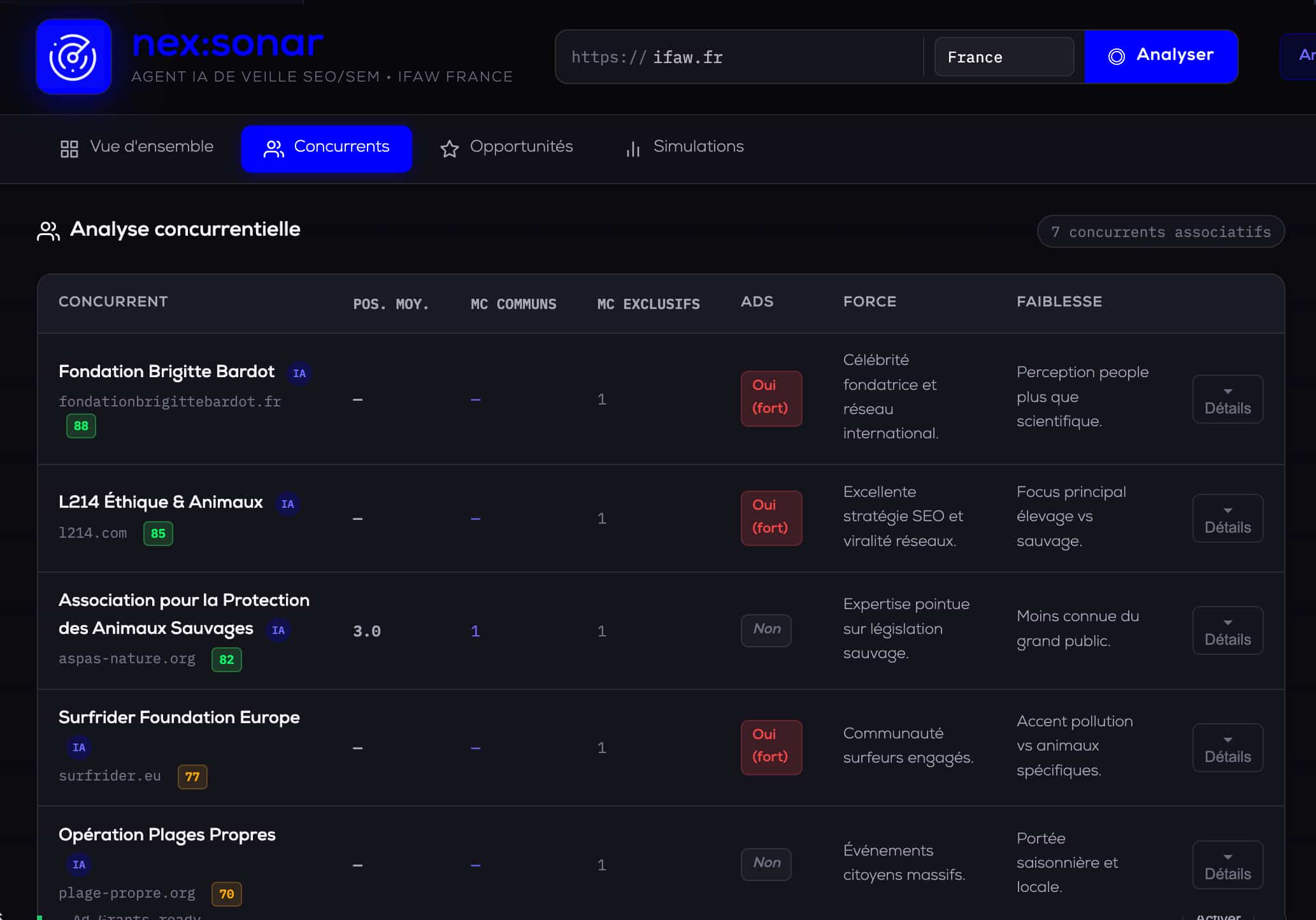Viewport: 1316px width, 920px height.
Task: Expand Détails for L214 Éthique & Animaux
Action: click(1227, 519)
